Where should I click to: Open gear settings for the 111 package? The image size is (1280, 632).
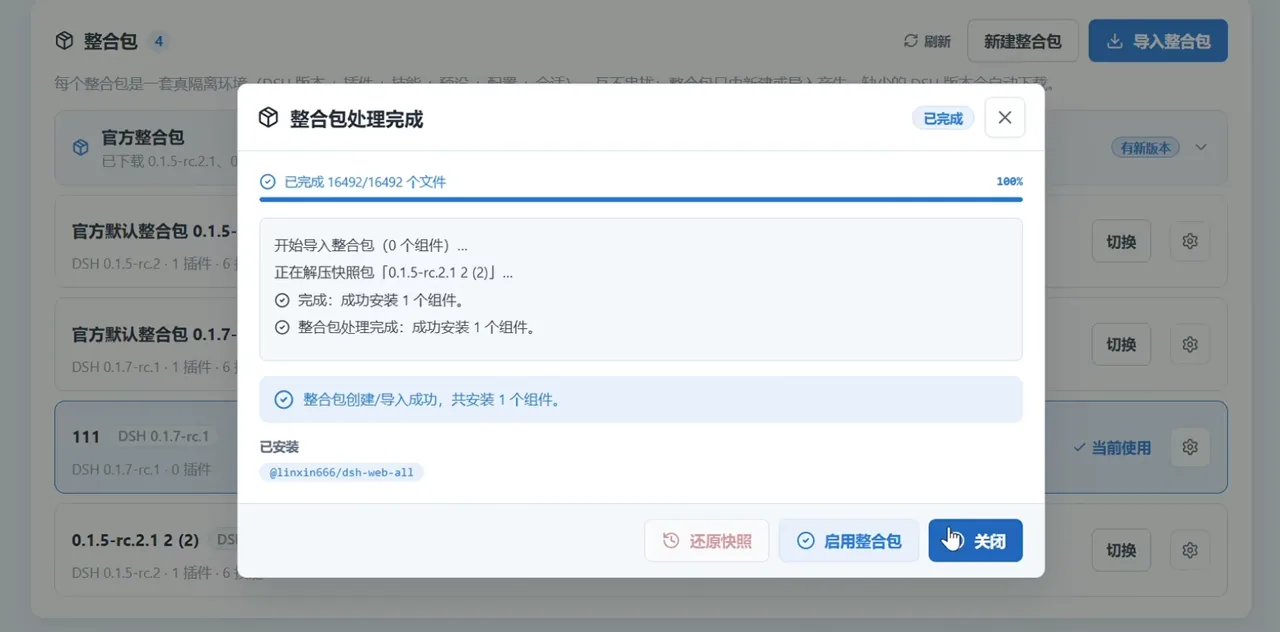1190,447
